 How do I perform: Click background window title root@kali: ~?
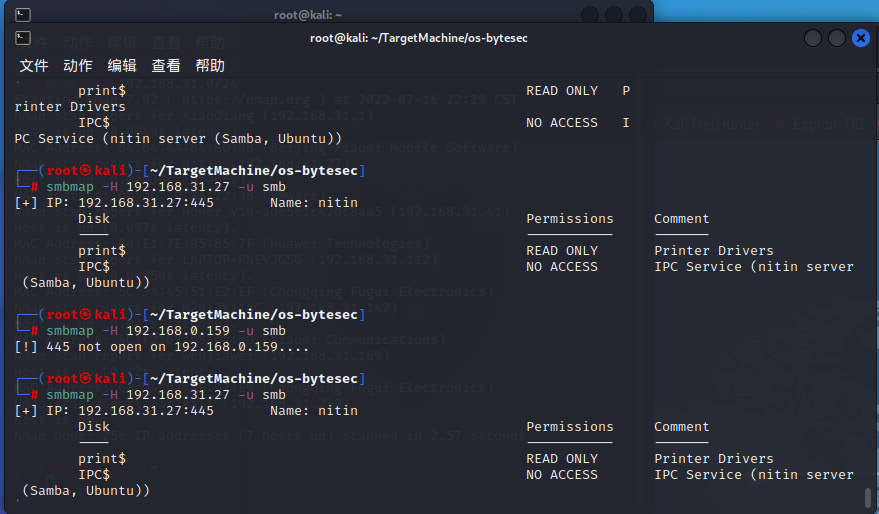tap(308, 15)
